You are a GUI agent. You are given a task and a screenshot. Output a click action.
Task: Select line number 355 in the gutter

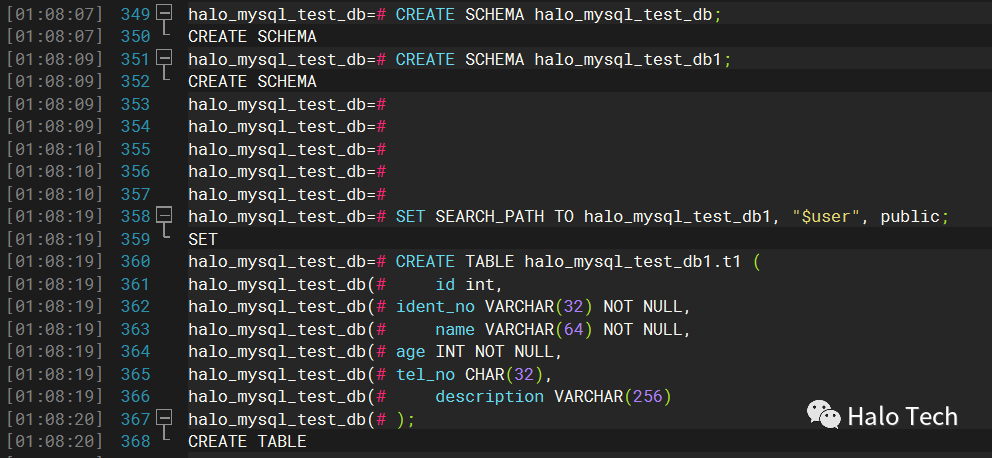[135, 149]
